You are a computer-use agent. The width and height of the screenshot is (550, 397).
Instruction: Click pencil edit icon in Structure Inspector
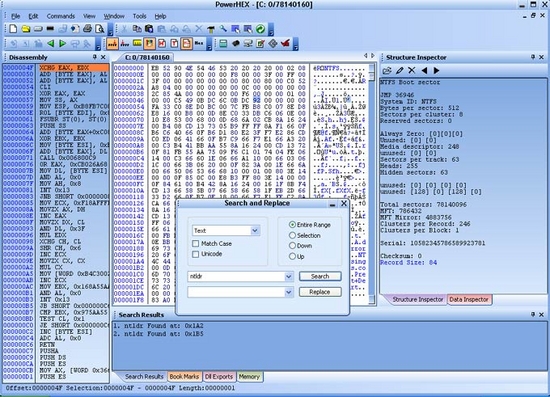pos(399,70)
